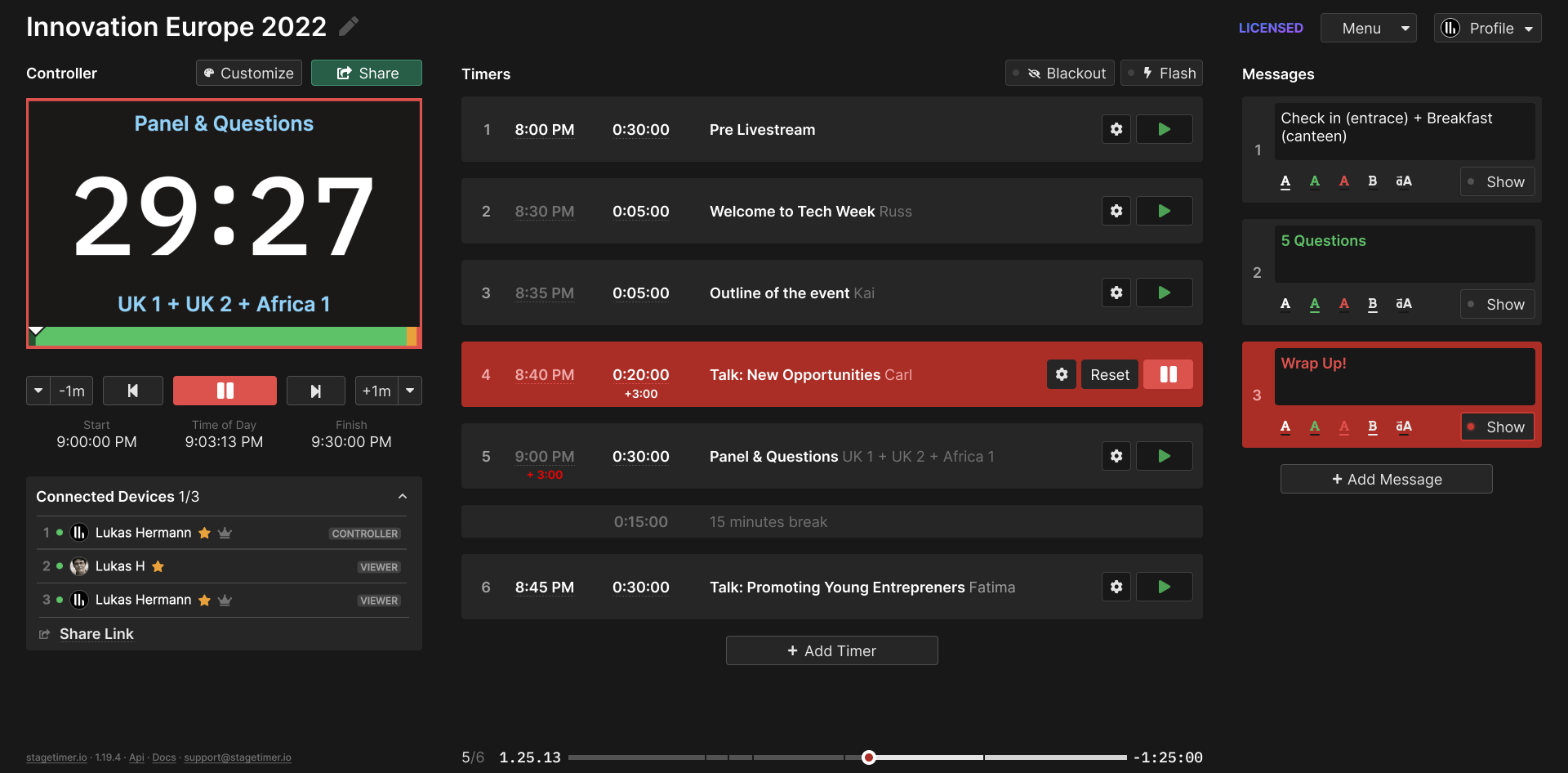Enable Blackout mode
The height and width of the screenshot is (773, 1568).
pos(1059,73)
